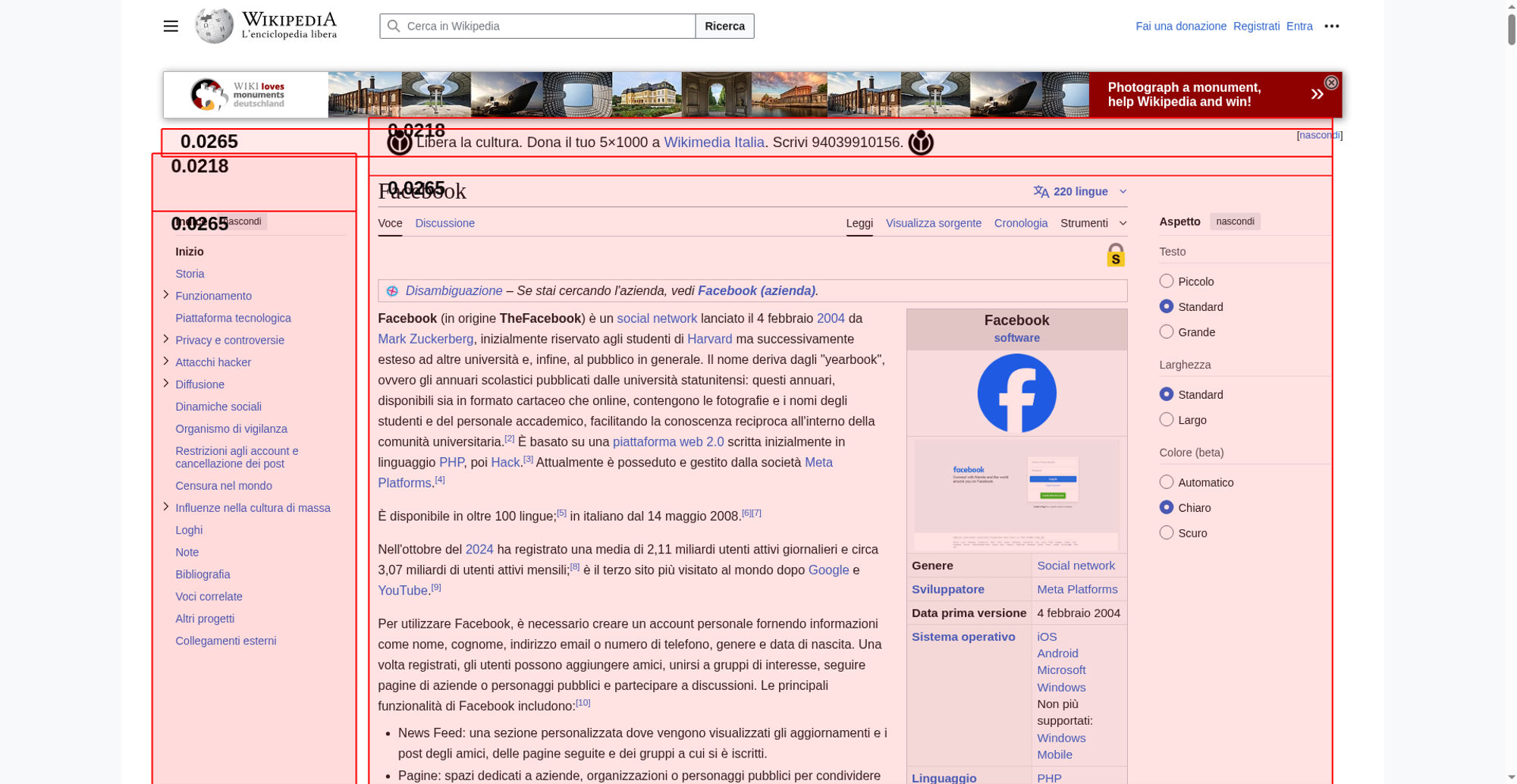The width and height of the screenshot is (1517, 784).
Task: Switch to the Discussione tab
Action: pyautogui.click(x=444, y=223)
